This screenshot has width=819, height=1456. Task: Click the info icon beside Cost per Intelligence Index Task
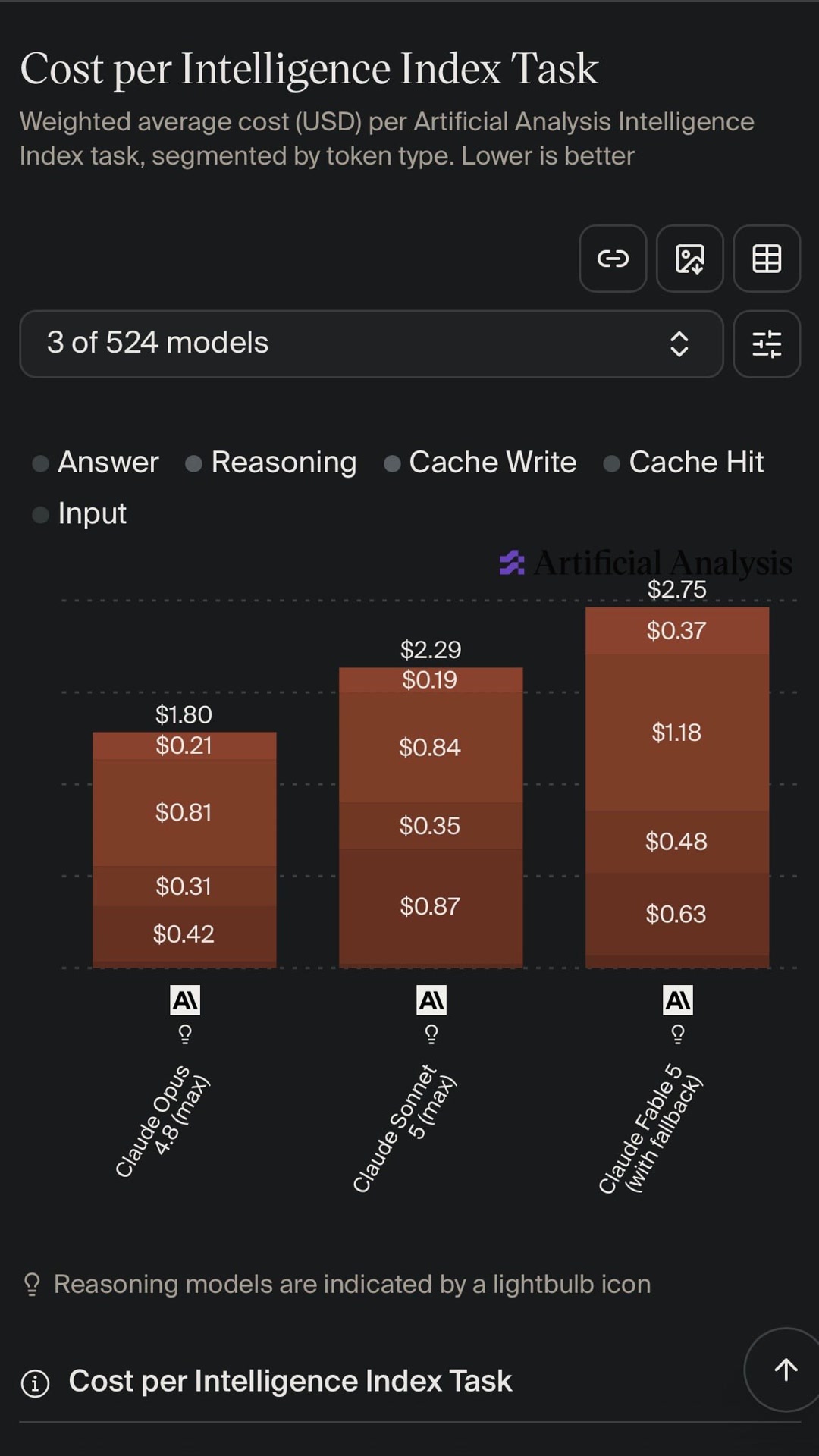35,1383
